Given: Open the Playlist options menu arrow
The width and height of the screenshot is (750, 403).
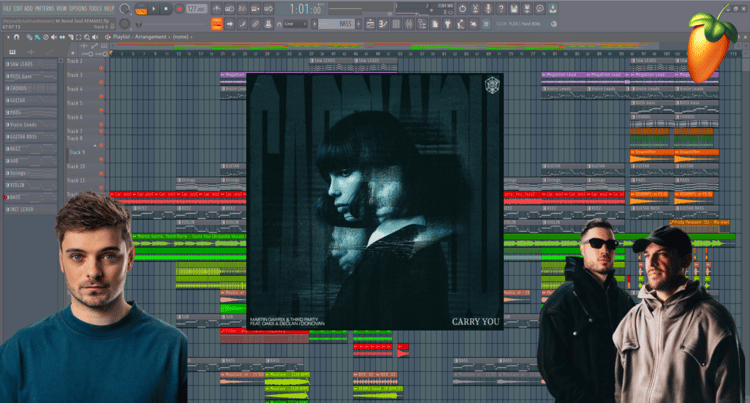Looking at the screenshot, I should coord(8,37).
